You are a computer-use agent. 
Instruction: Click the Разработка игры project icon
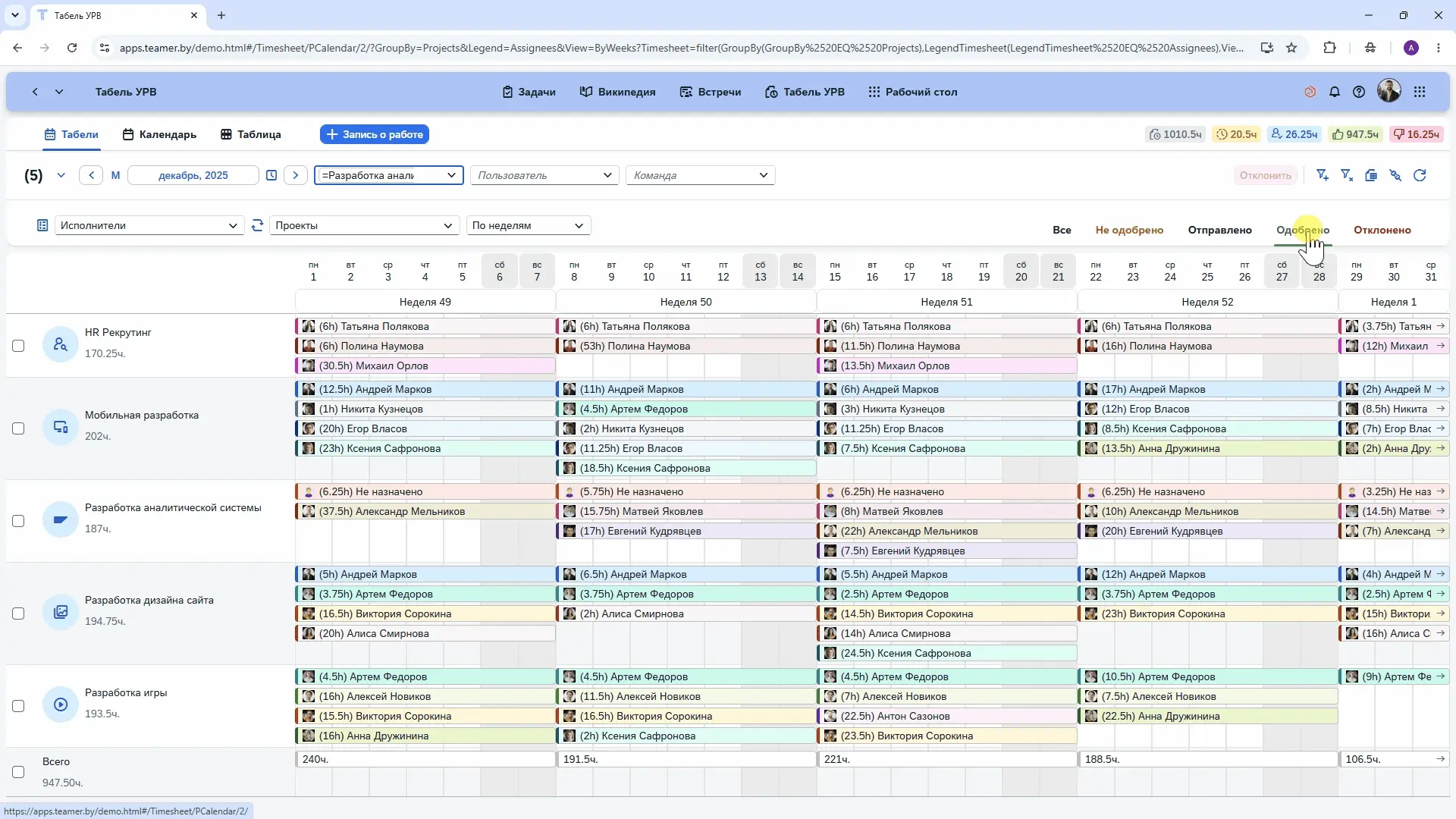[x=61, y=705]
